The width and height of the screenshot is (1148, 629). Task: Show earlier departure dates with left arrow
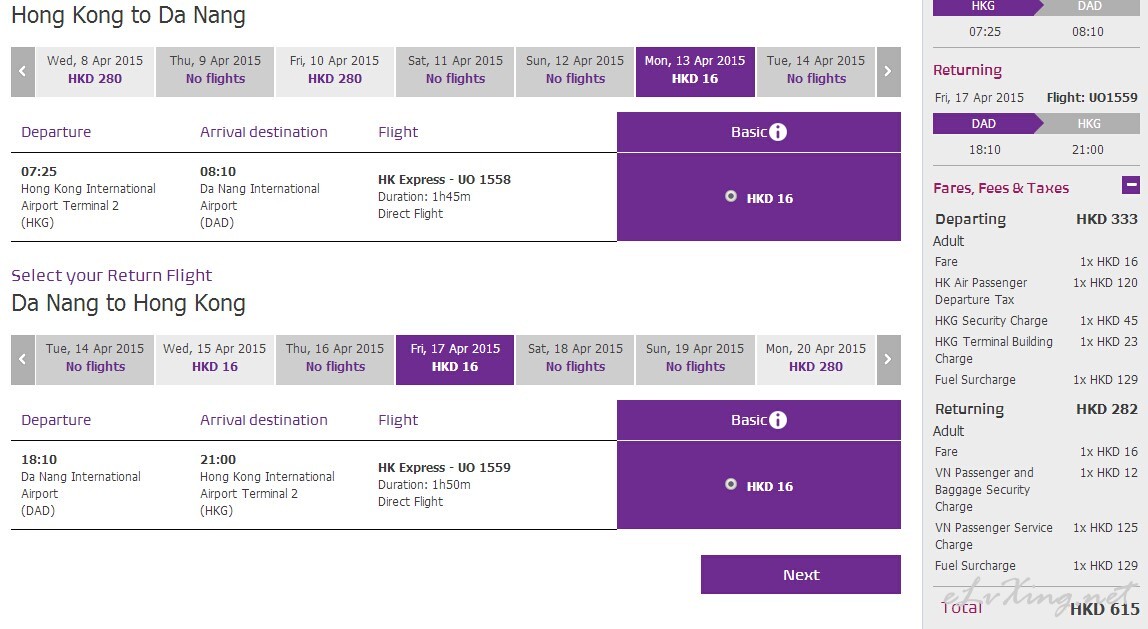click(x=23, y=72)
